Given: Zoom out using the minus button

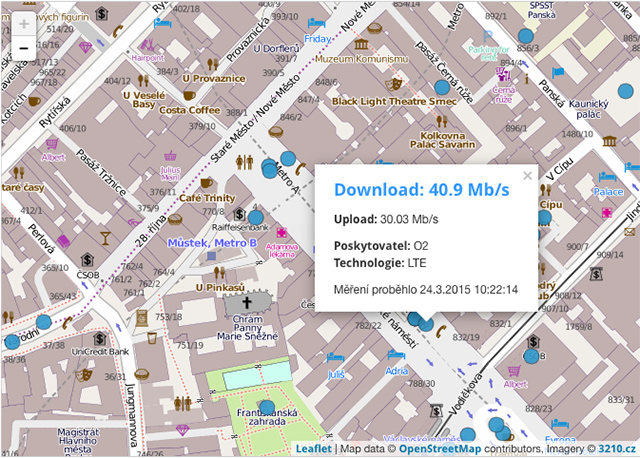Looking at the screenshot, I should coord(24,48).
